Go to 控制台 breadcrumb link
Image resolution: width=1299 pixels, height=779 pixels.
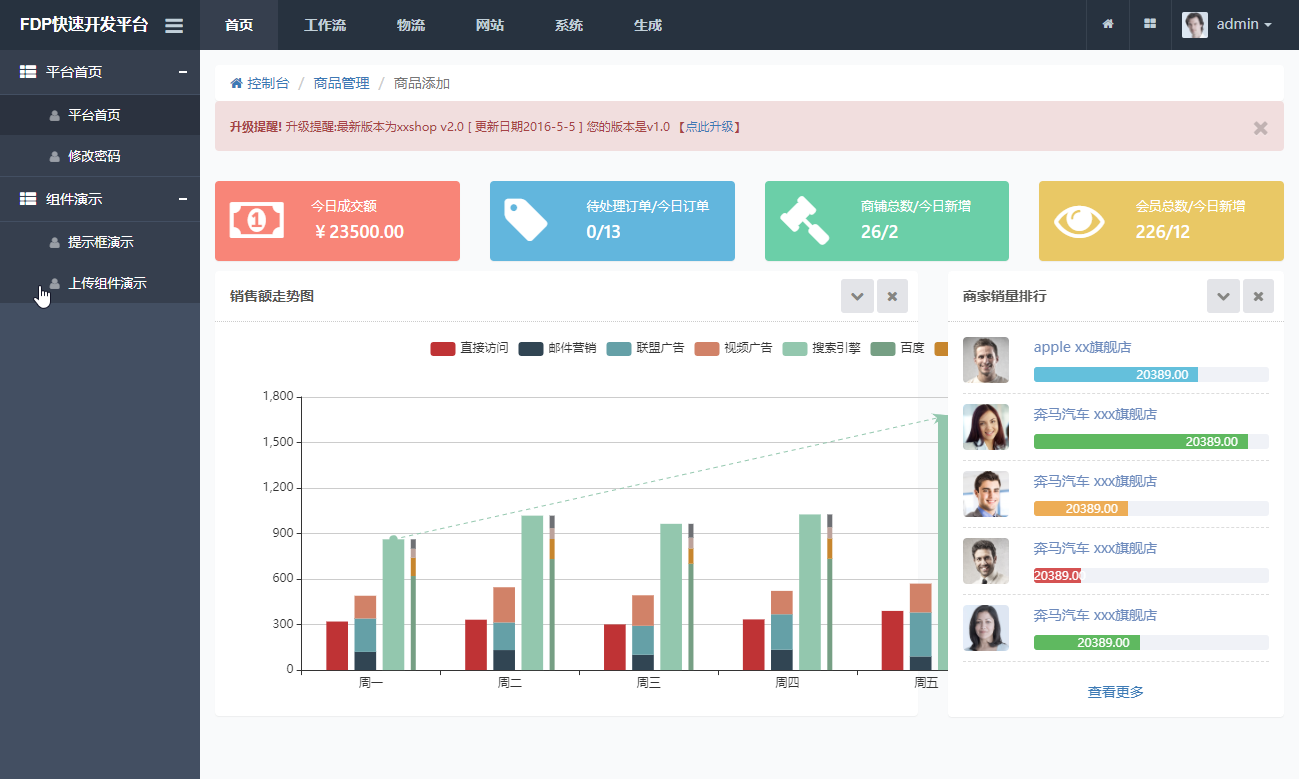[x=260, y=83]
